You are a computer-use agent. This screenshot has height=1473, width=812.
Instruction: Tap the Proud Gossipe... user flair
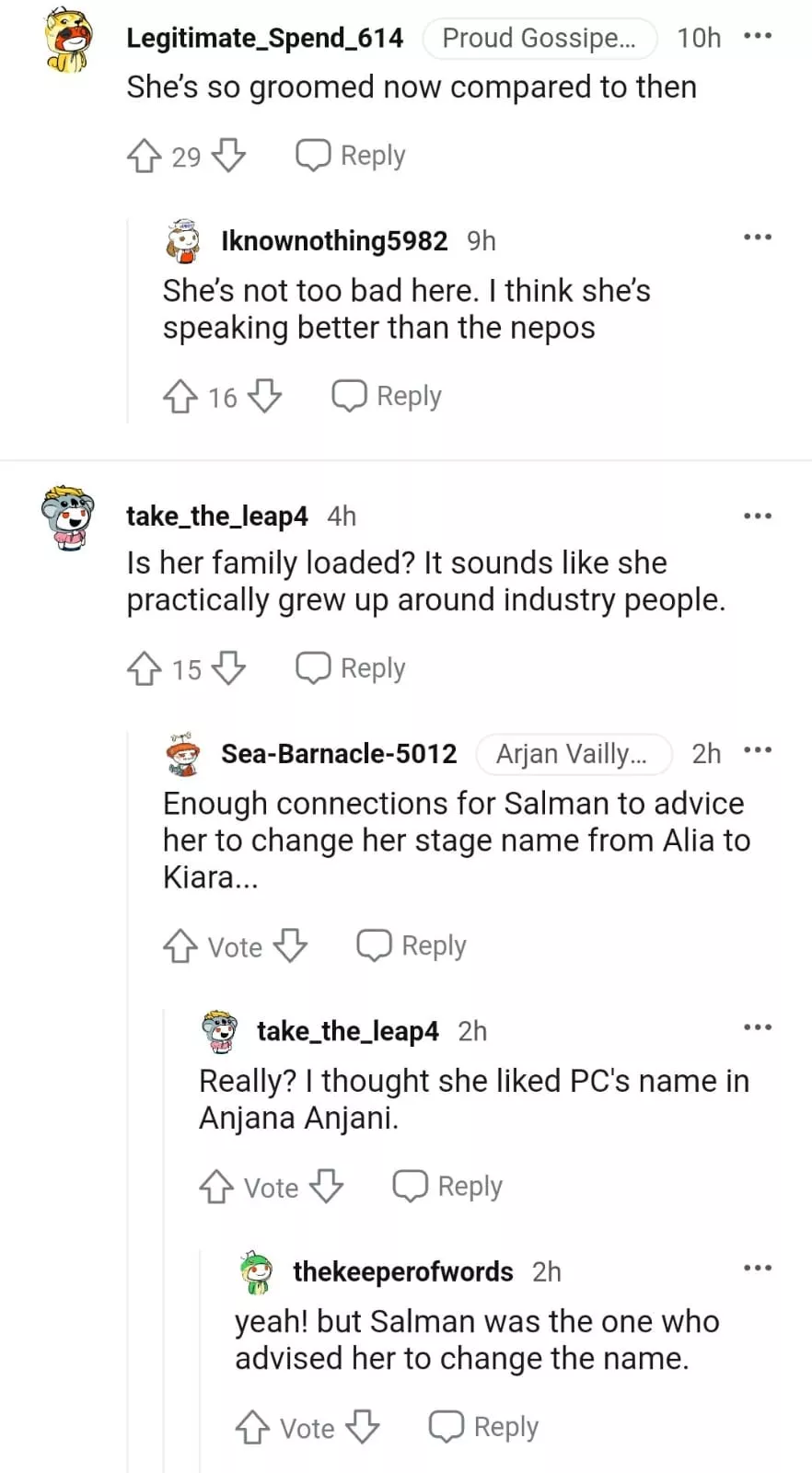tap(539, 38)
